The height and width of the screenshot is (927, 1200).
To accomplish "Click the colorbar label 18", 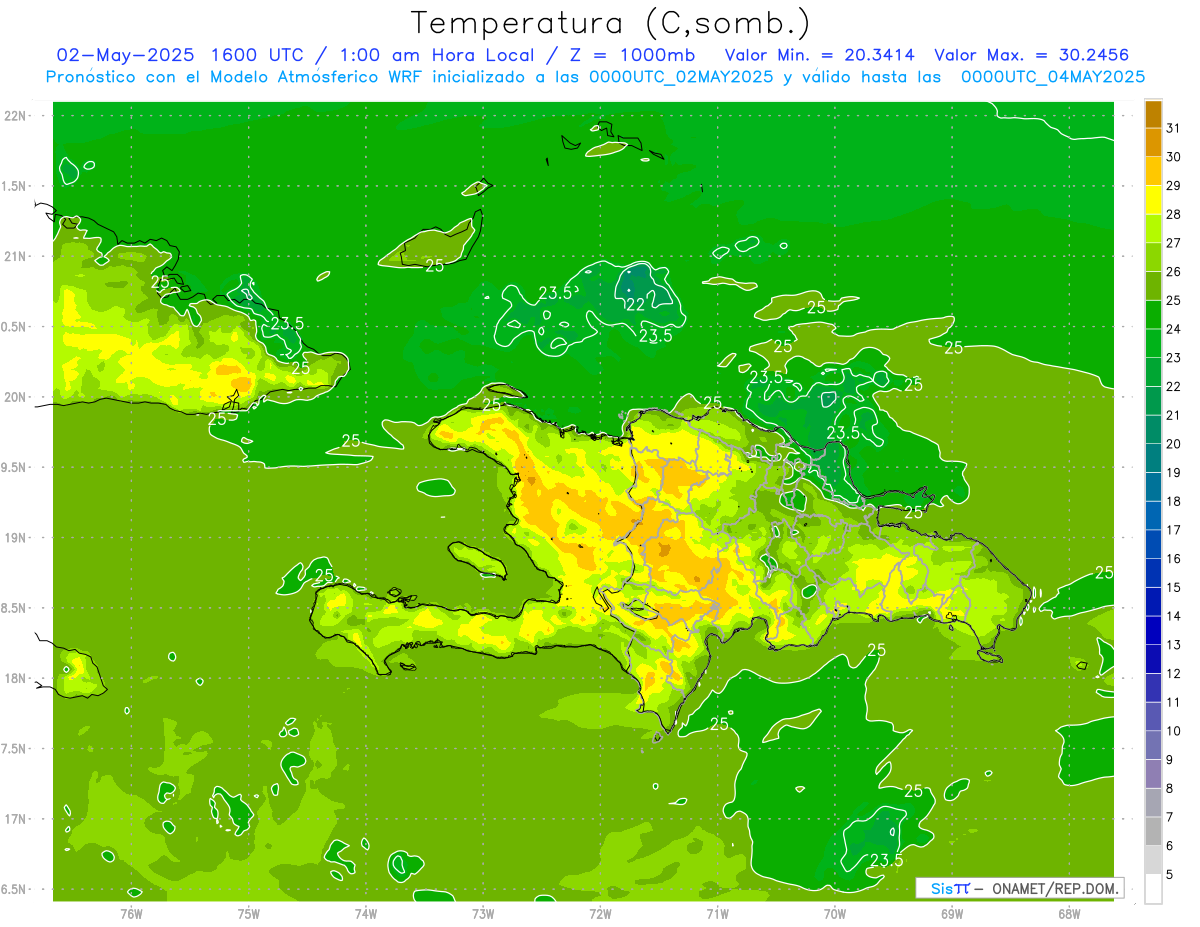I will (x=1174, y=501).
